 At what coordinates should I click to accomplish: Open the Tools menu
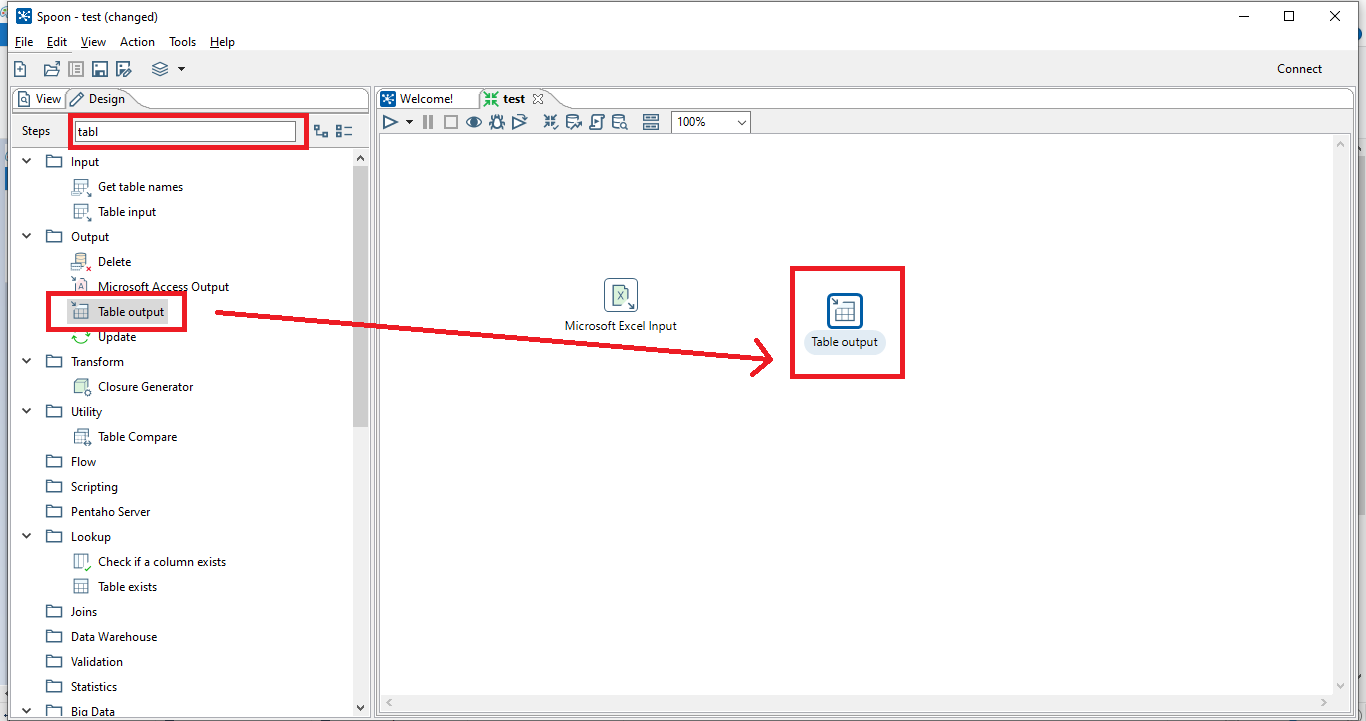pyautogui.click(x=183, y=42)
